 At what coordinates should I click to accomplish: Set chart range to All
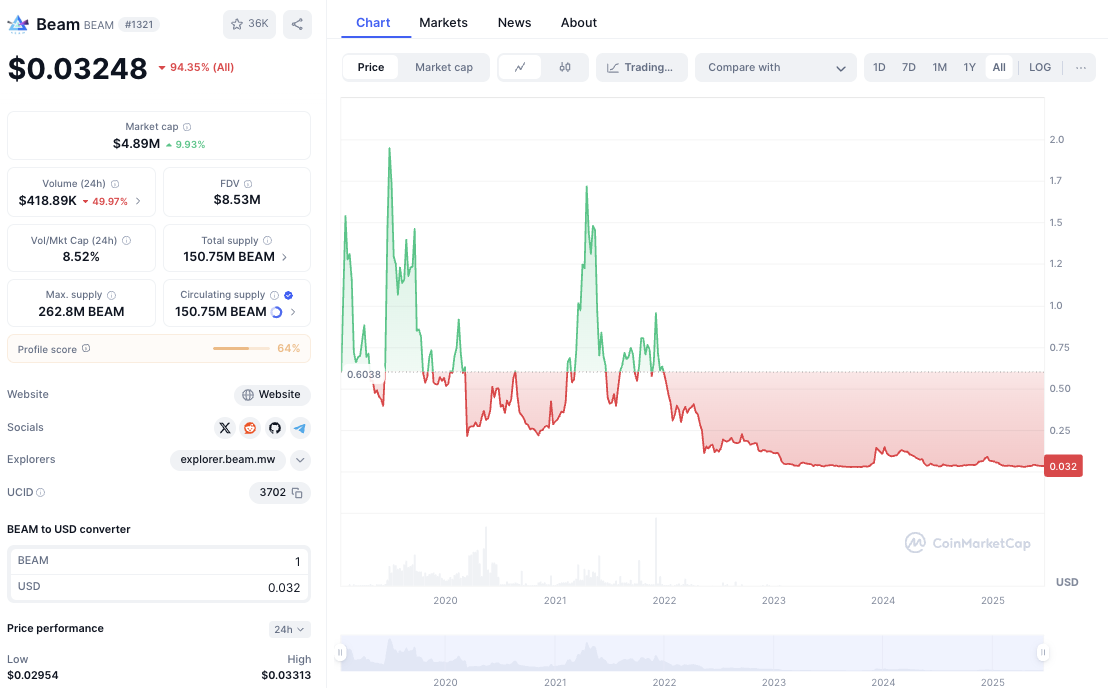999,67
